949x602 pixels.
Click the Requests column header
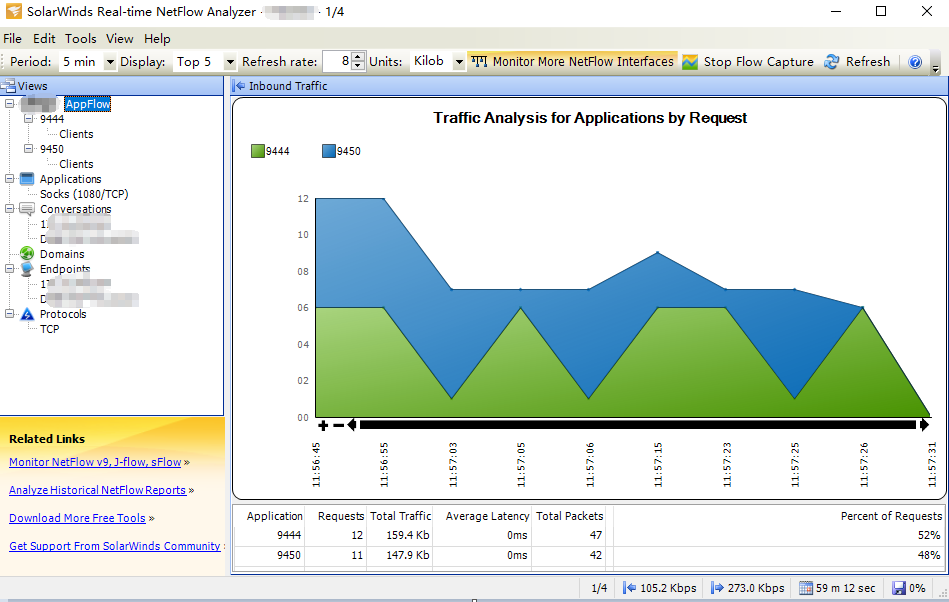(341, 516)
